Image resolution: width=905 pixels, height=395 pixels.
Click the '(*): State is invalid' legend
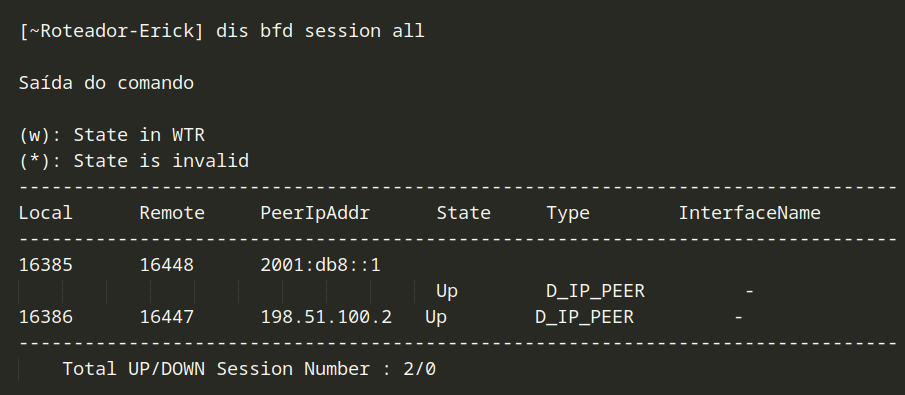pos(134,161)
